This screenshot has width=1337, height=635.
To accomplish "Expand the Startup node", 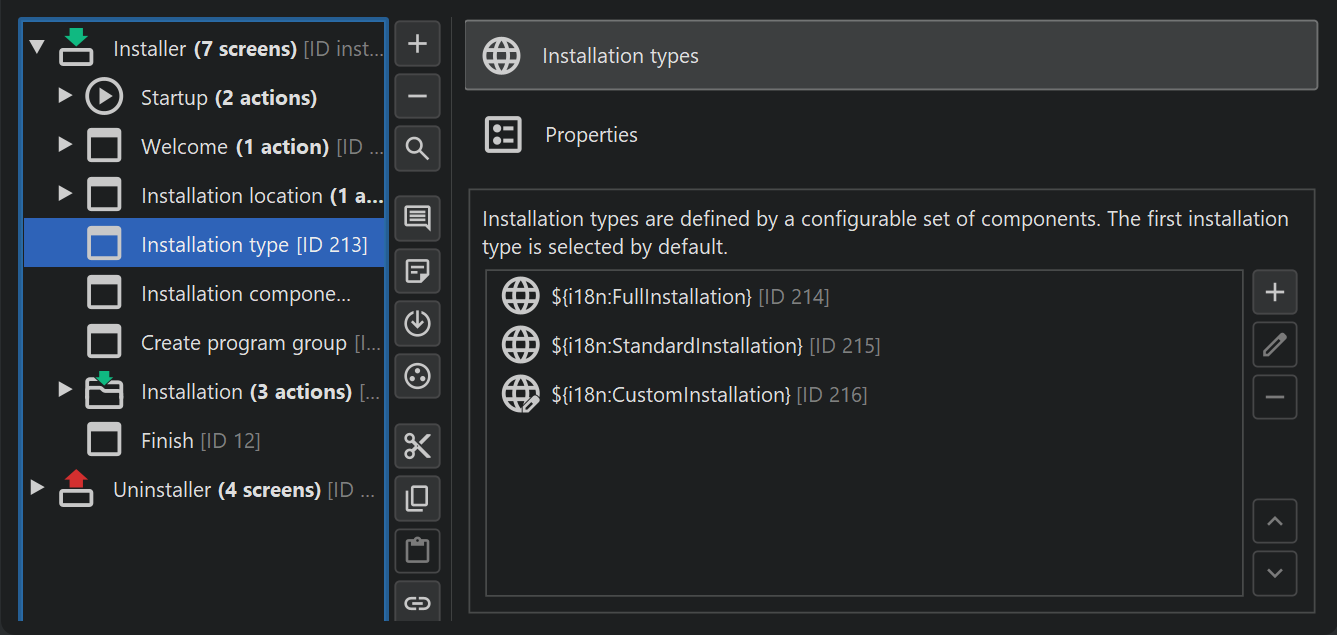I will pos(65,96).
